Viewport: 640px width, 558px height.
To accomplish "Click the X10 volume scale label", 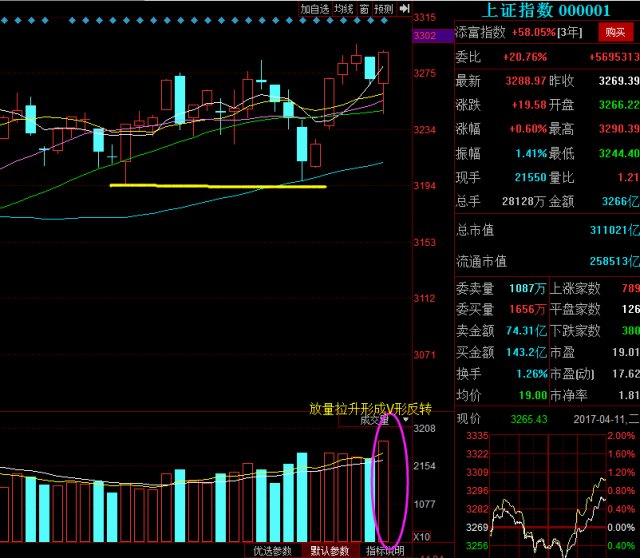I will pos(423,536).
